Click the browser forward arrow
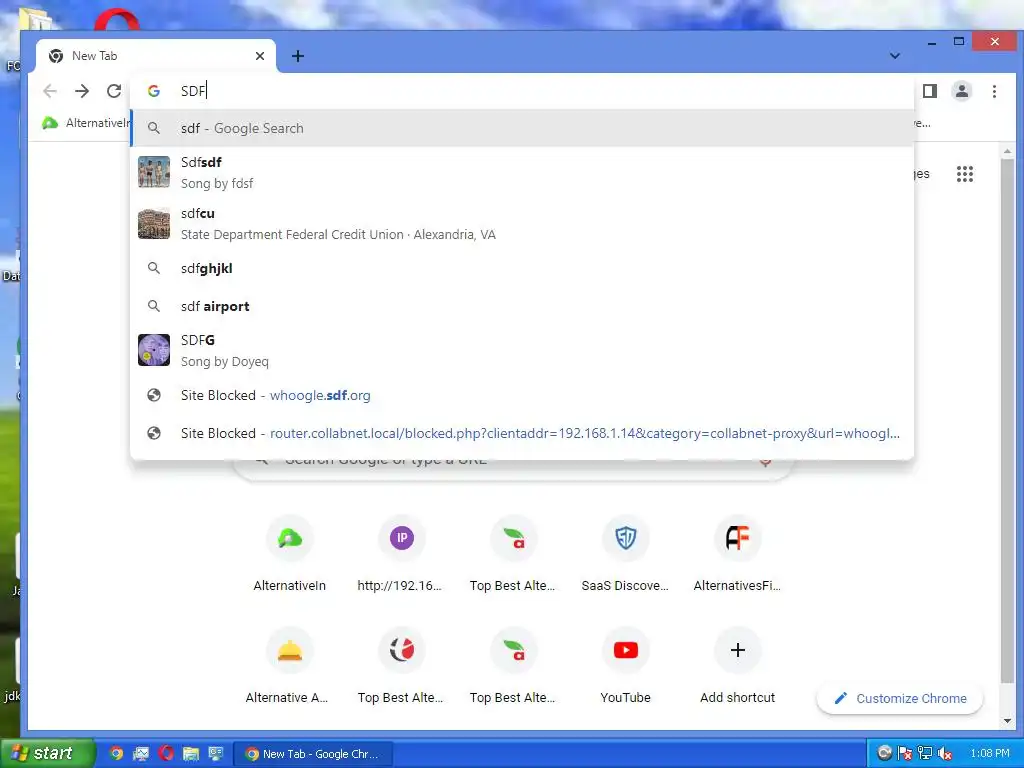Viewport: 1024px width, 768px height. point(82,91)
